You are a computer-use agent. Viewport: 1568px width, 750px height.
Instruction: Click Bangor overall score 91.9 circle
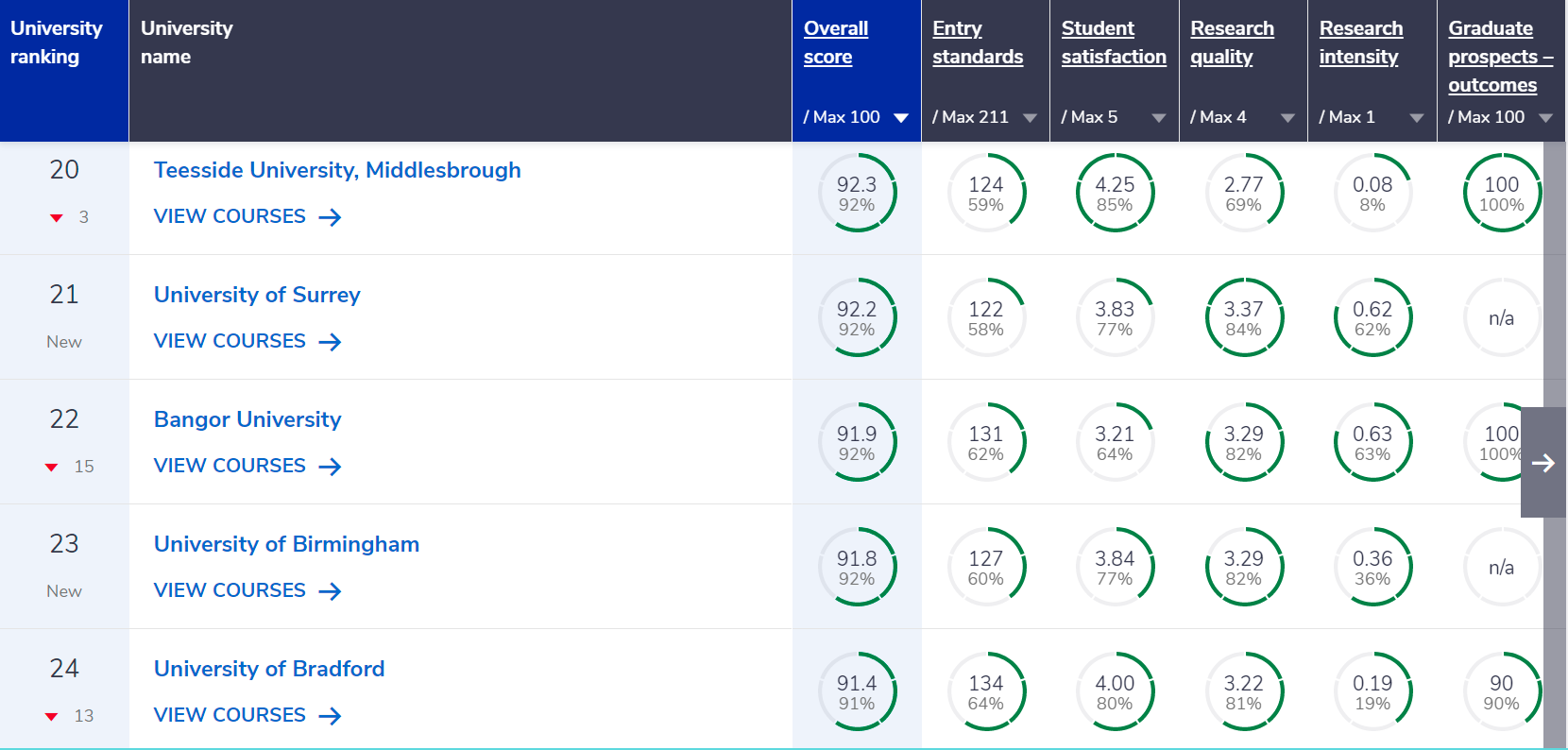tap(857, 442)
